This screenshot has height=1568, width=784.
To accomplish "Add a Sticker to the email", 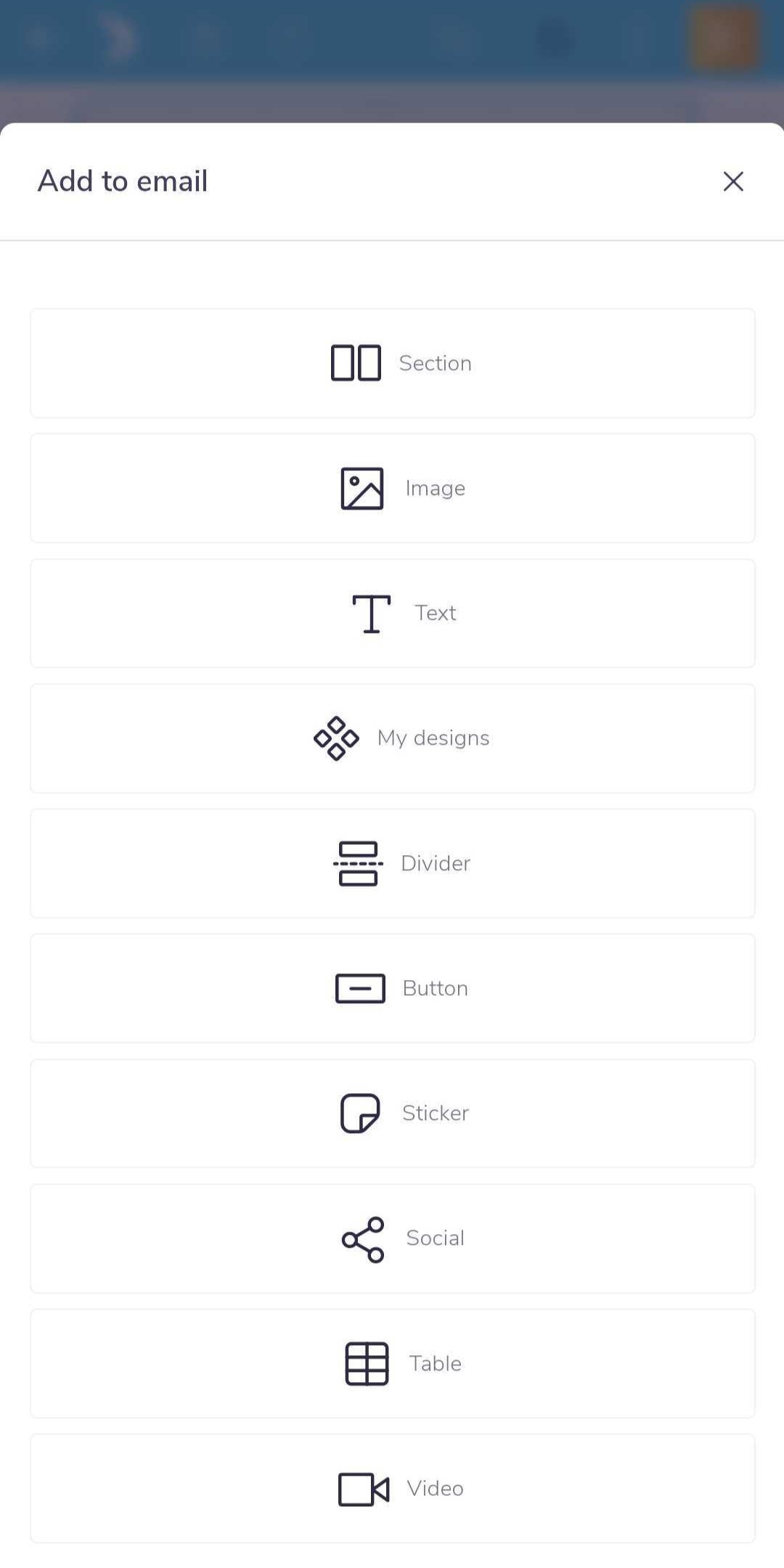I will [x=393, y=1114].
